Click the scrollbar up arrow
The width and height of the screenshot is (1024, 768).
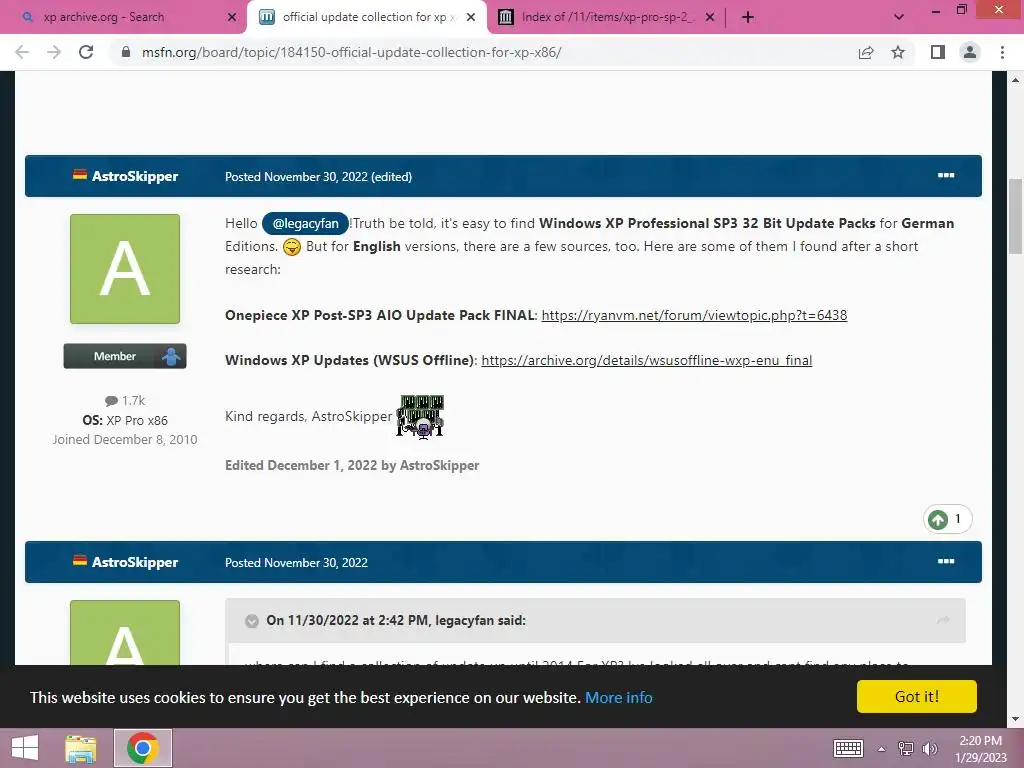(x=1016, y=80)
